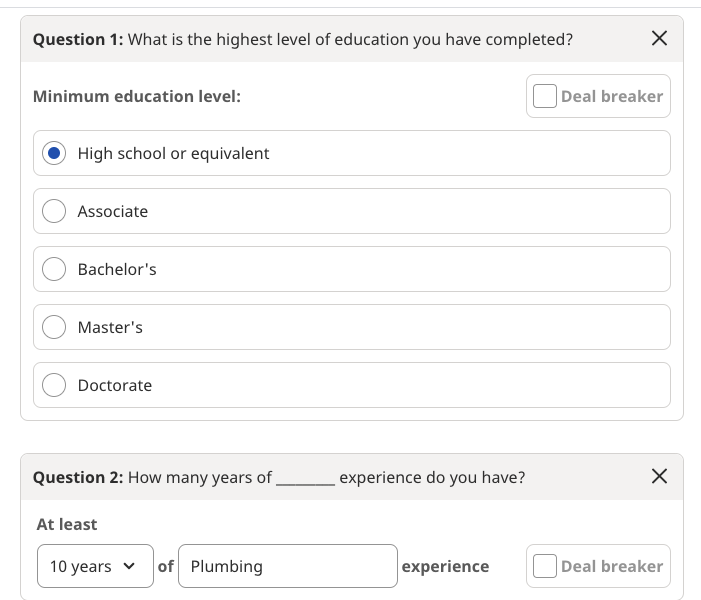Select the High school or equivalent radio button

point(56,153)
